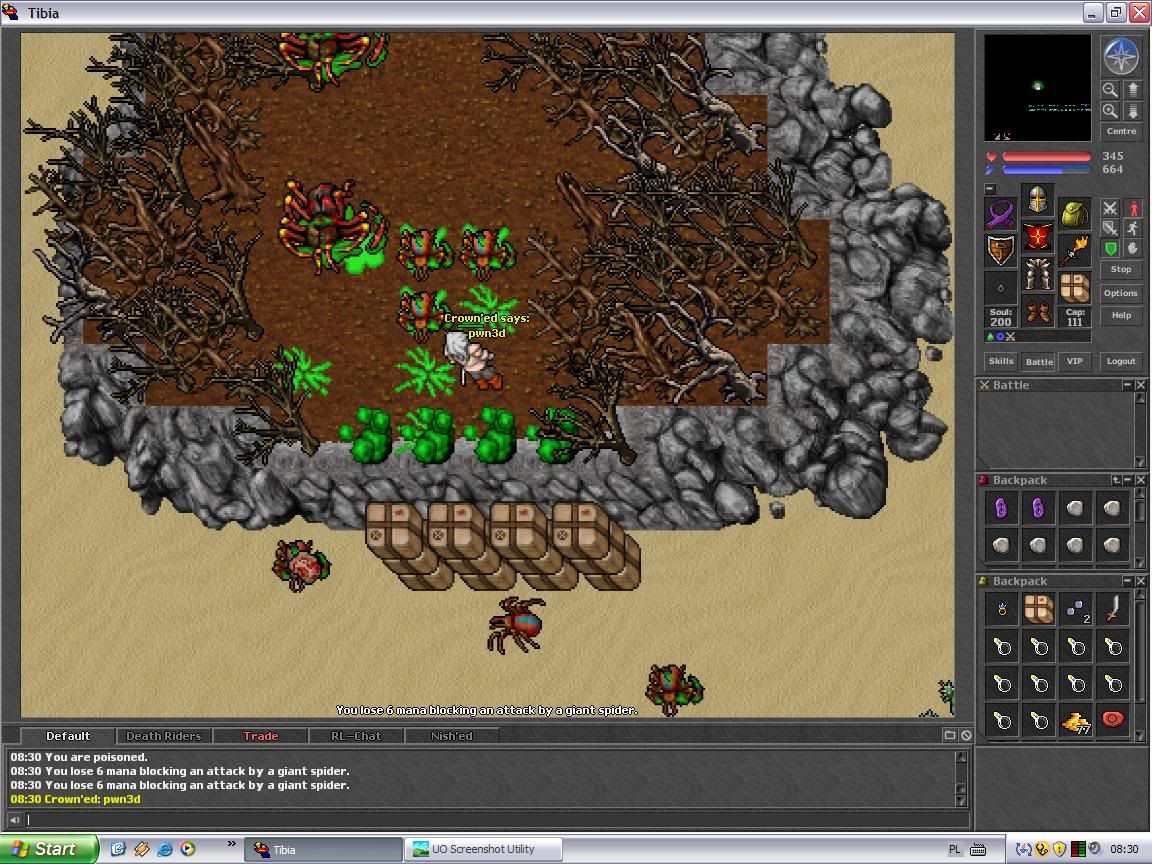The image size is (1152, 864).
Task: Open UO Screenshot Utility from taskbar
Action: pyautogui.click(x=483, y=849)
